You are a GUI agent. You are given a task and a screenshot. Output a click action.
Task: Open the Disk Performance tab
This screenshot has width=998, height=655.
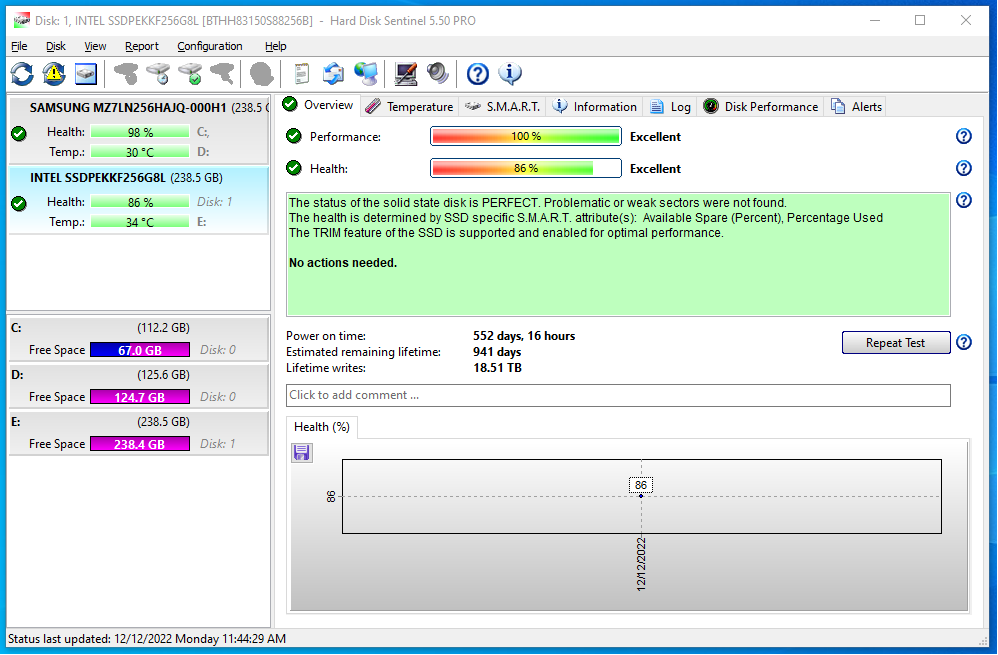coord(760,106)
